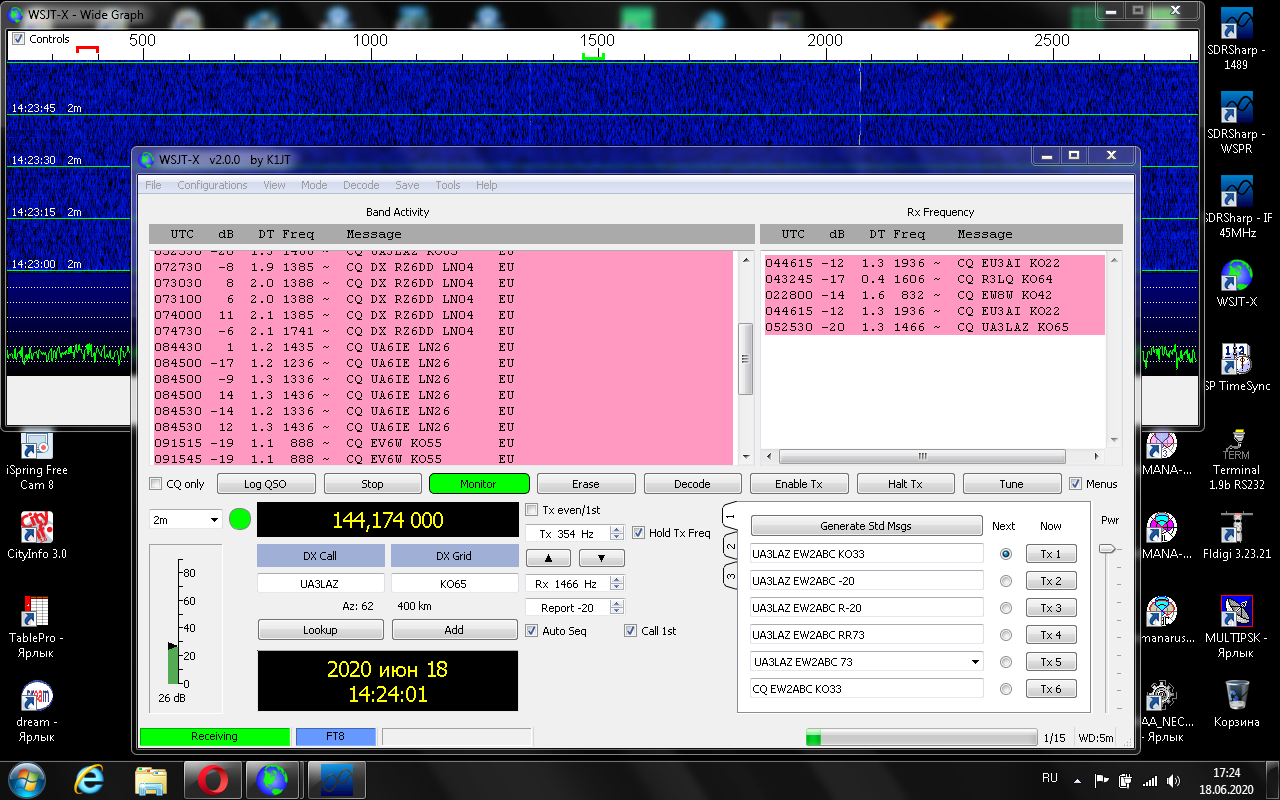Click the Generate Std Msgs button
This screenshot has width=1280, height=800.
click(866, 526)
